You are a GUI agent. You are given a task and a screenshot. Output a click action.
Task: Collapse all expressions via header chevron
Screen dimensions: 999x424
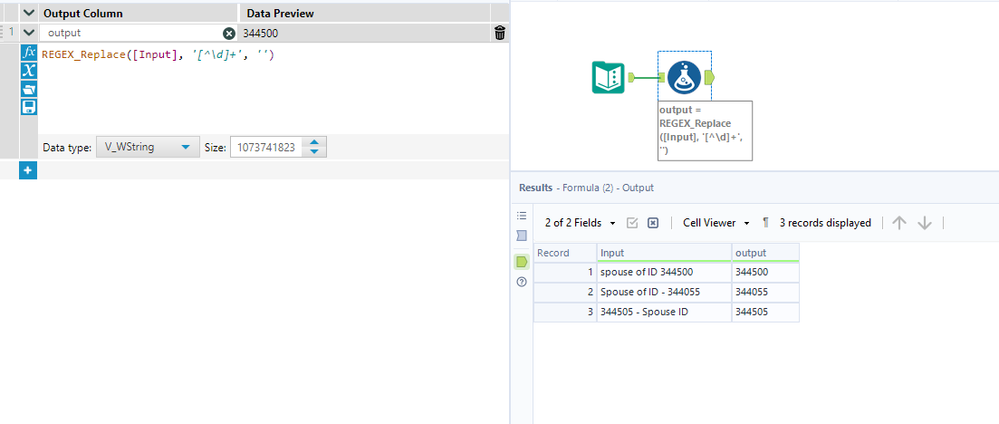tap(29, 13)
